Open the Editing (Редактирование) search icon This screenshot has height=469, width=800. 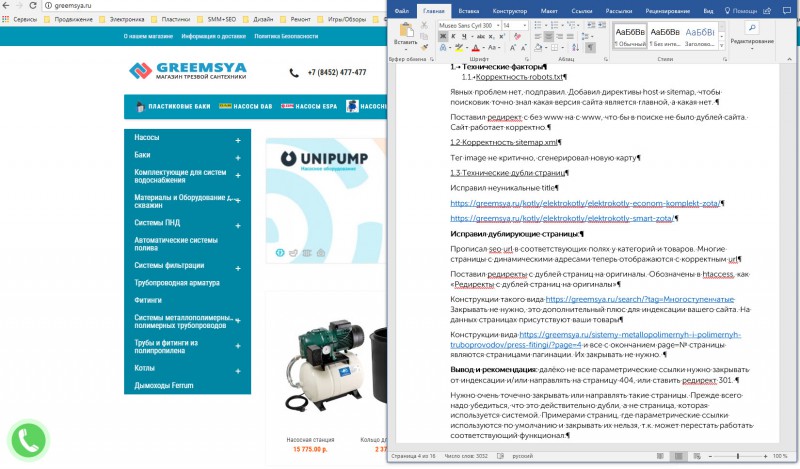click(x=752, y=29)
